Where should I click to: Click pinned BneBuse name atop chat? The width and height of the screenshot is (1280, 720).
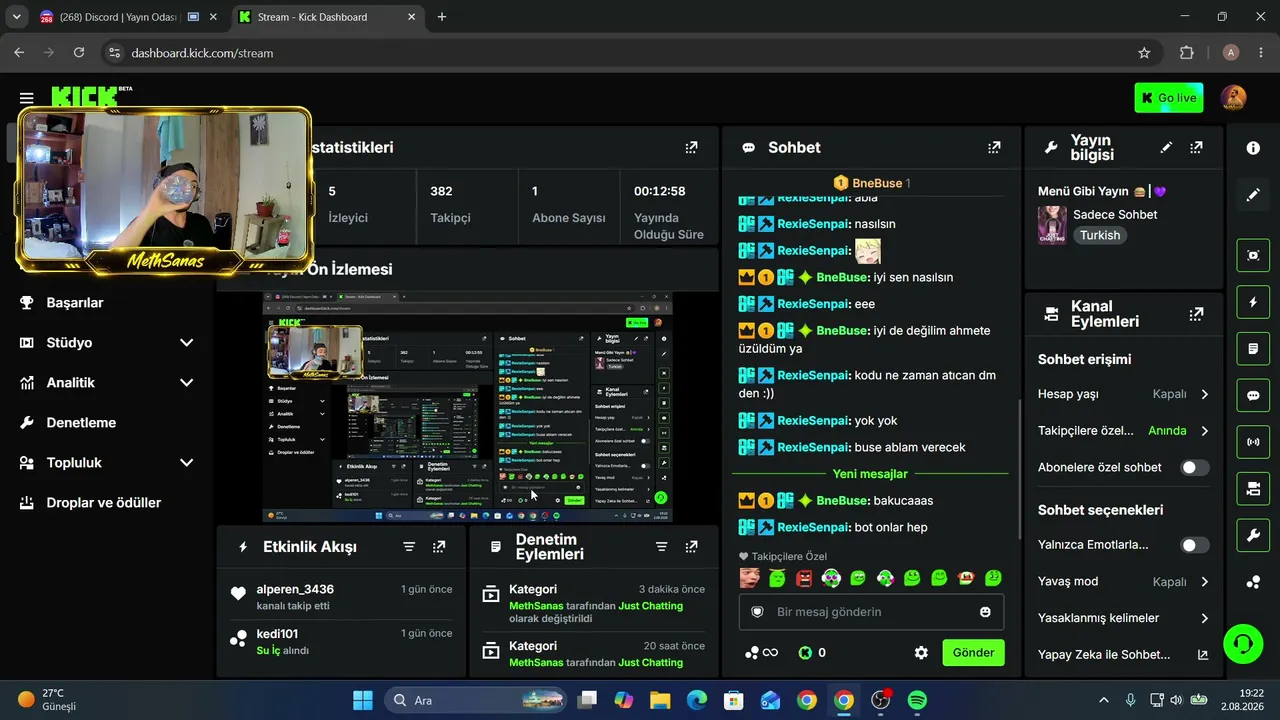click(878, 183)
